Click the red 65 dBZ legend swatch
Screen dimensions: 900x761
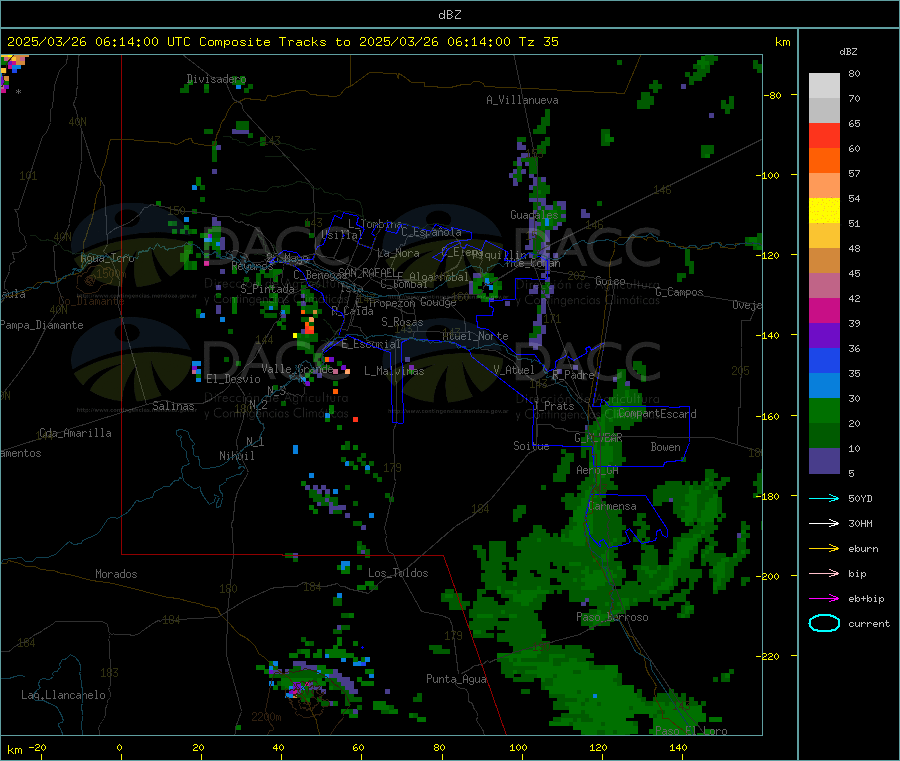click(824, 135)
